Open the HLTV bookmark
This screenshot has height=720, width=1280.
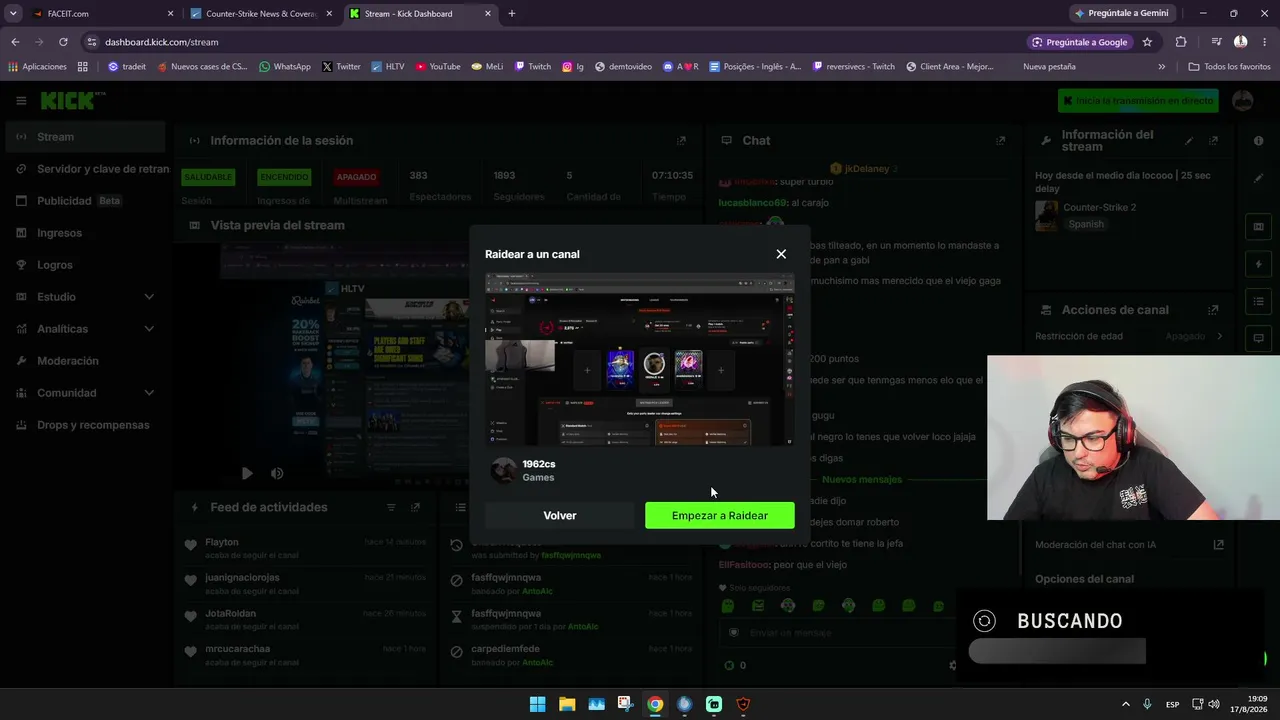pos(388,67)
